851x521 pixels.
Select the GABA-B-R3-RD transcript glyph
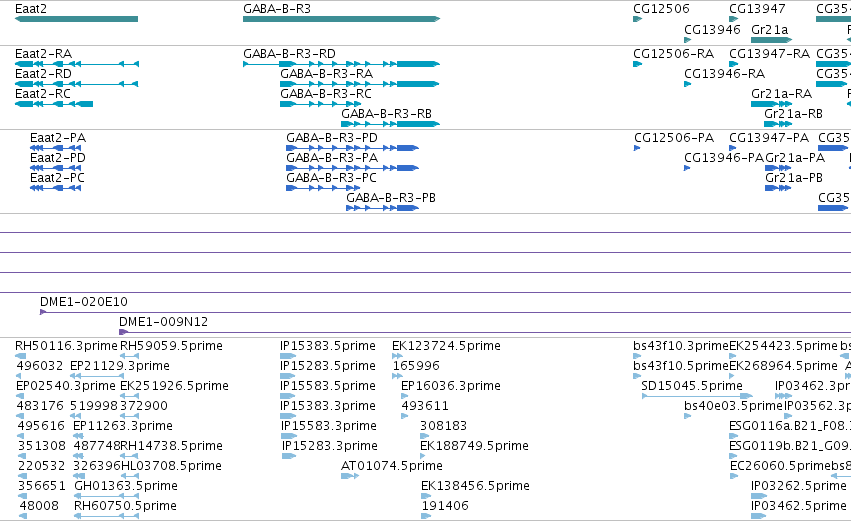[341, 64]
